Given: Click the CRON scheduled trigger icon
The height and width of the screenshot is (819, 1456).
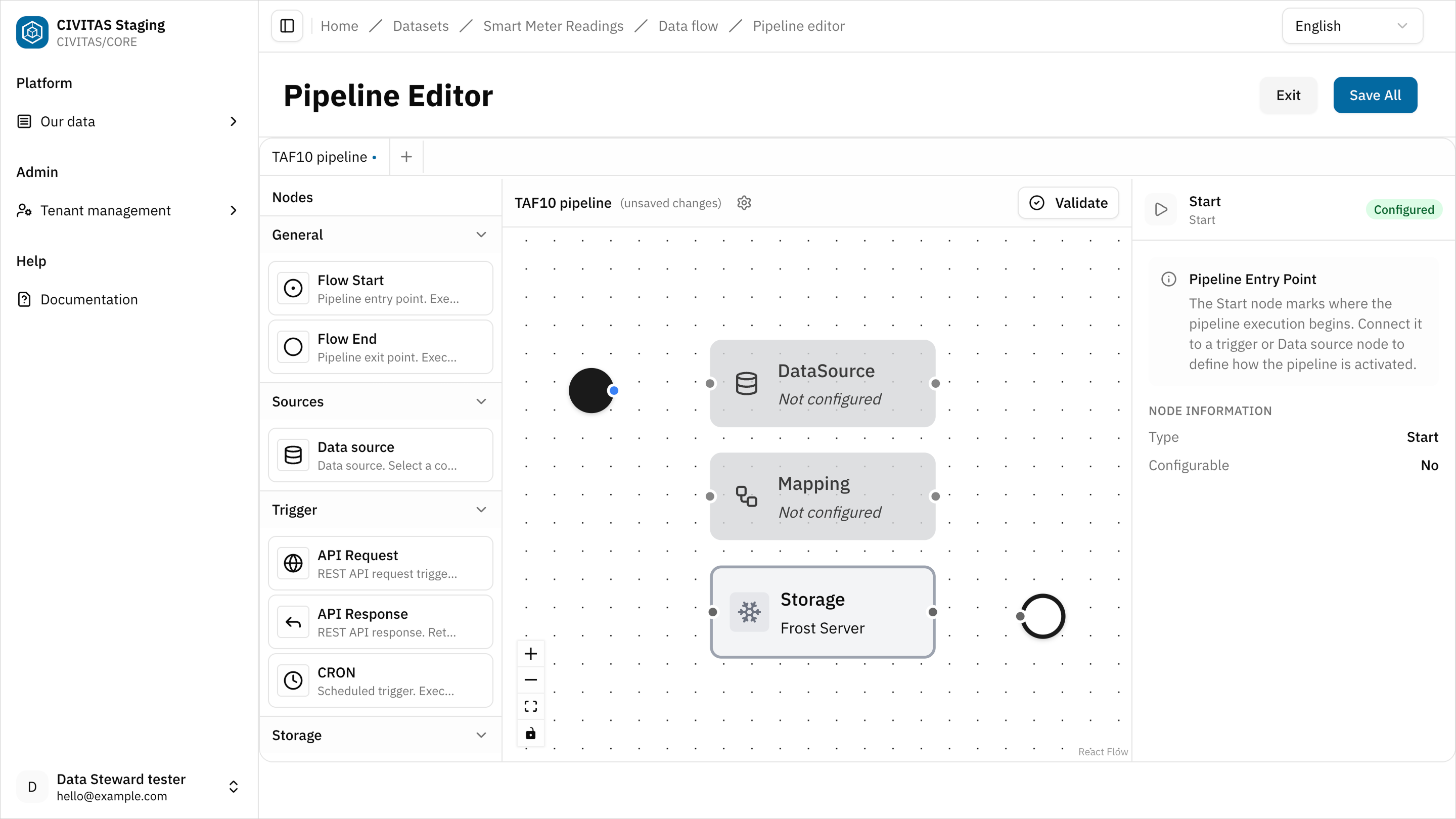Looking at the screenshot, I should coord(293,680).
